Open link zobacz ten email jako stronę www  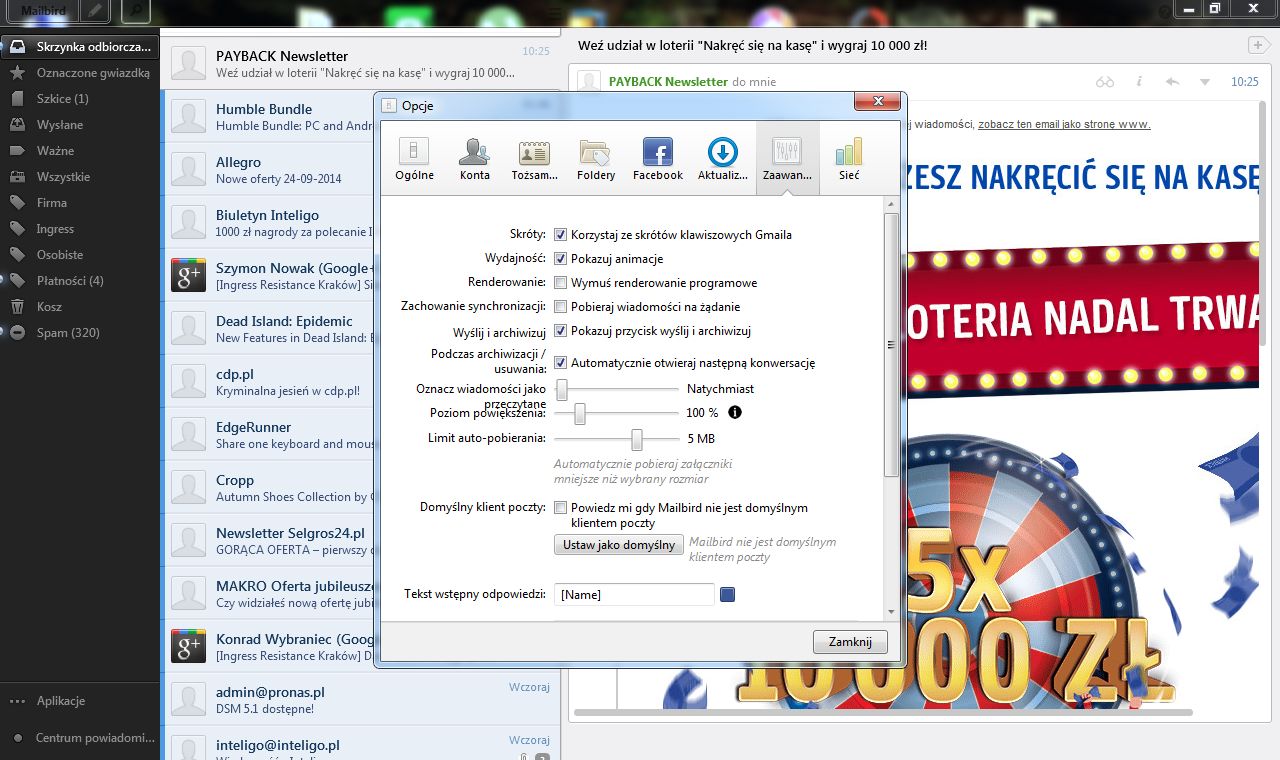(1064, 124)
